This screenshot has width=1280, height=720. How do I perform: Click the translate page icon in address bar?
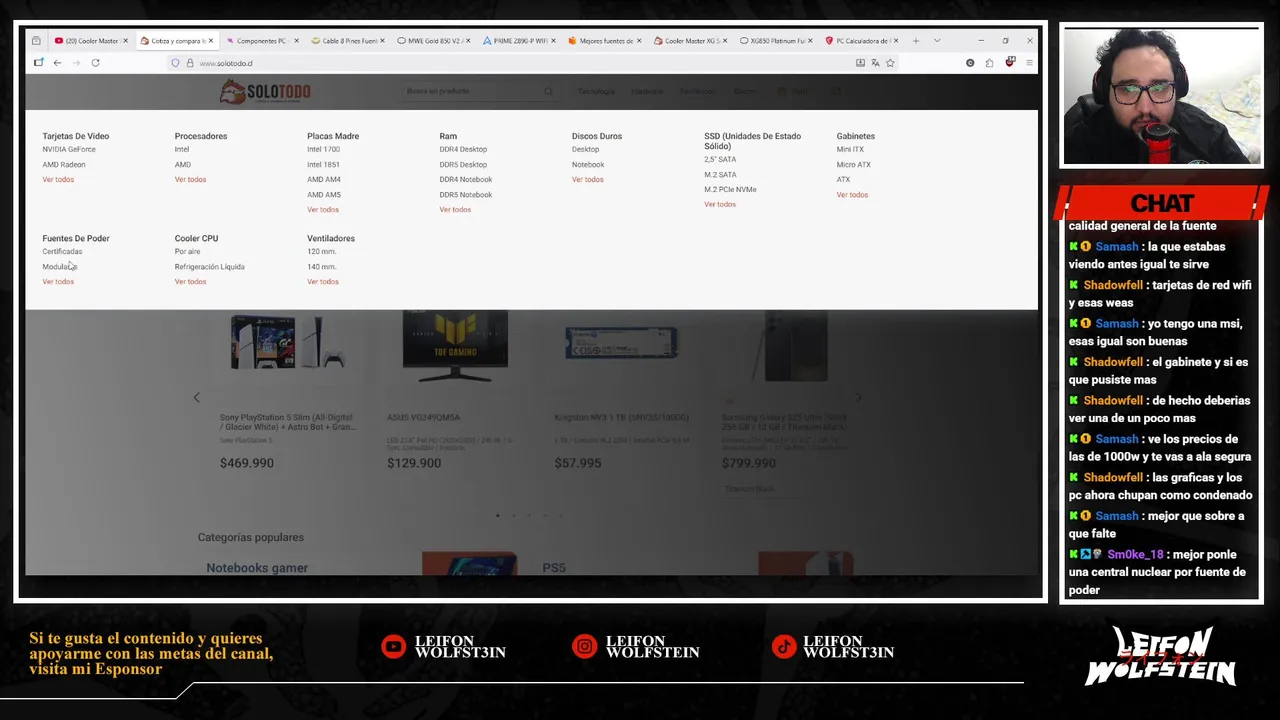[875, 63]
